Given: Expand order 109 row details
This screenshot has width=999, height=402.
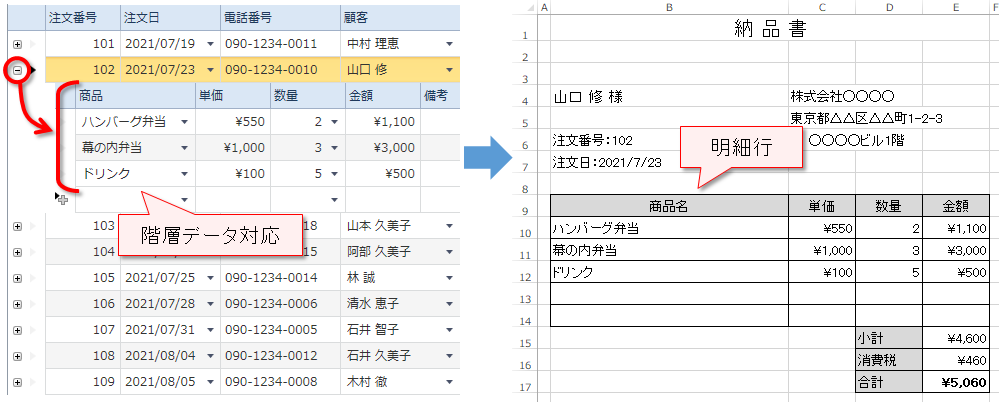Looking at the screenshot, I should click(x=18, y=381).
